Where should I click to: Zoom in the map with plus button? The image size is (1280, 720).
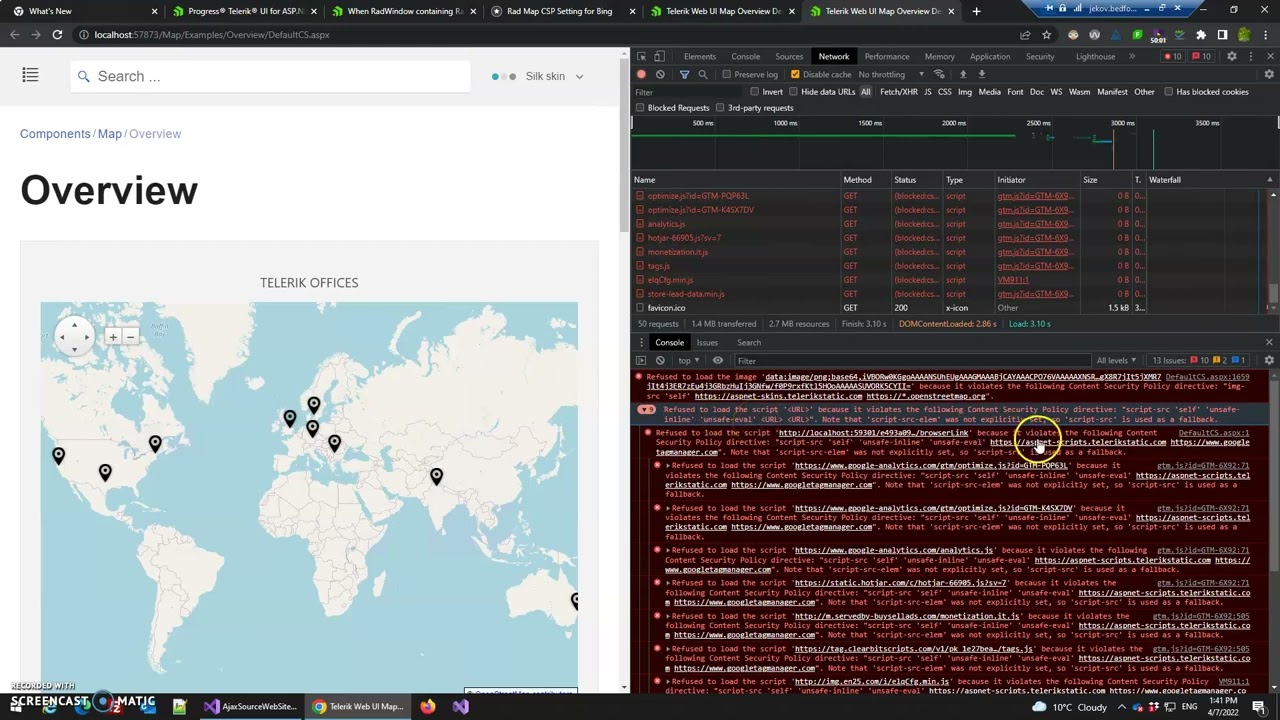pyautogui.click(x=113, y=337)
